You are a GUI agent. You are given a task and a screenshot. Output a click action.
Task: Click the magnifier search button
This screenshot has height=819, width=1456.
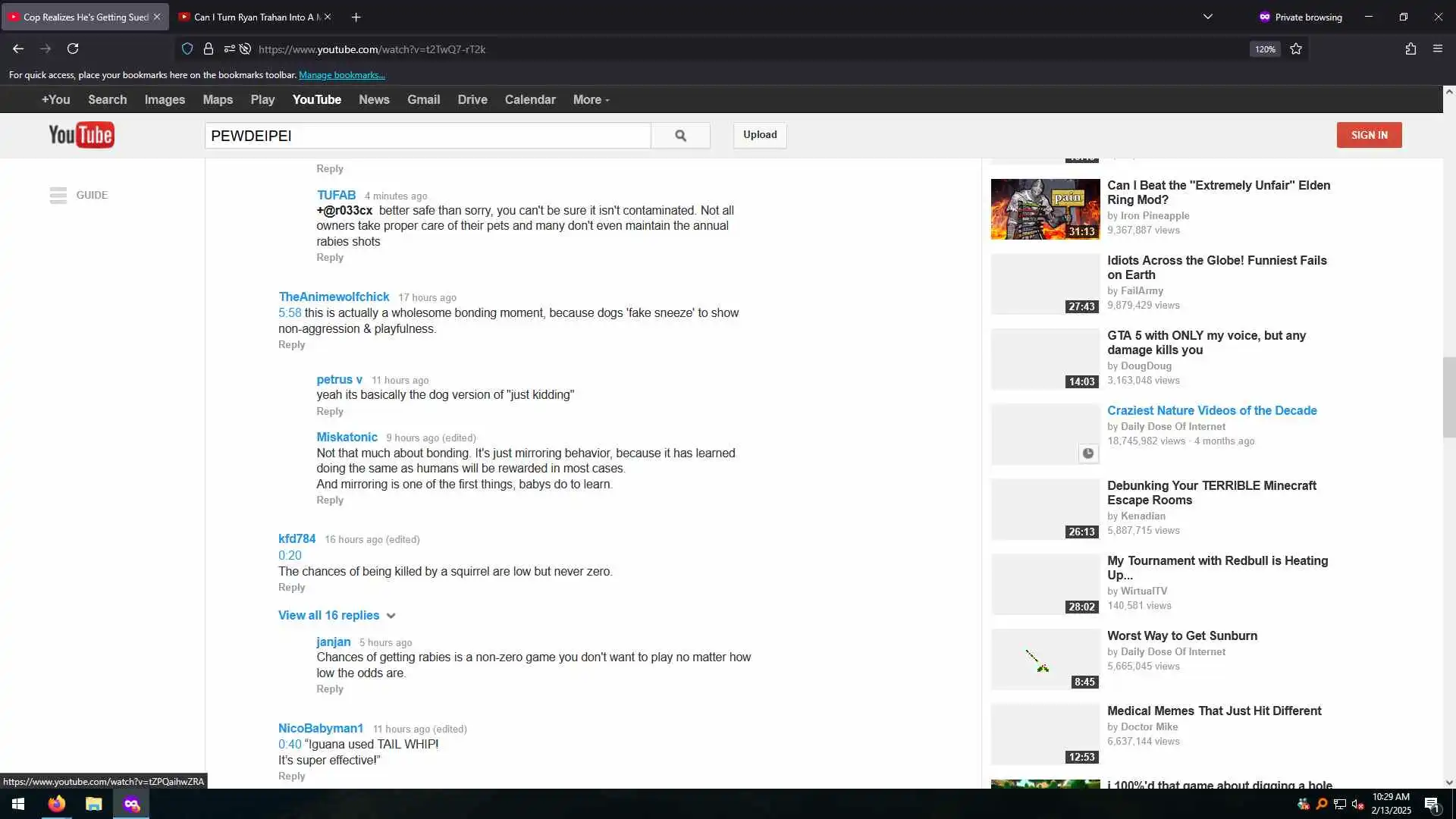pyautogui.click(x=680, y=135)
